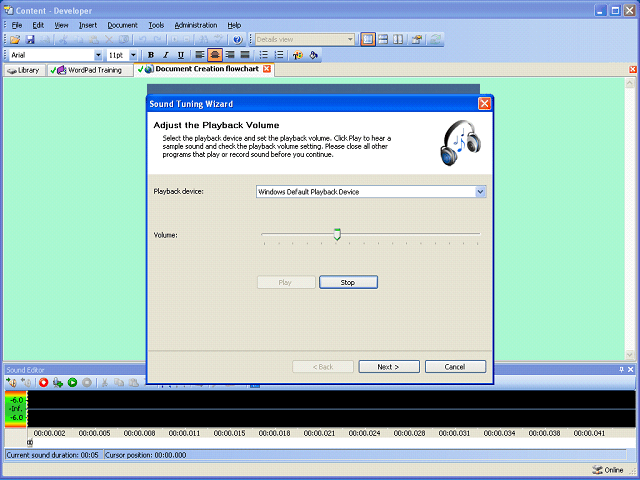640x480 pixels.
Task: Start recording with the red record icon
Action: [44, 382]
